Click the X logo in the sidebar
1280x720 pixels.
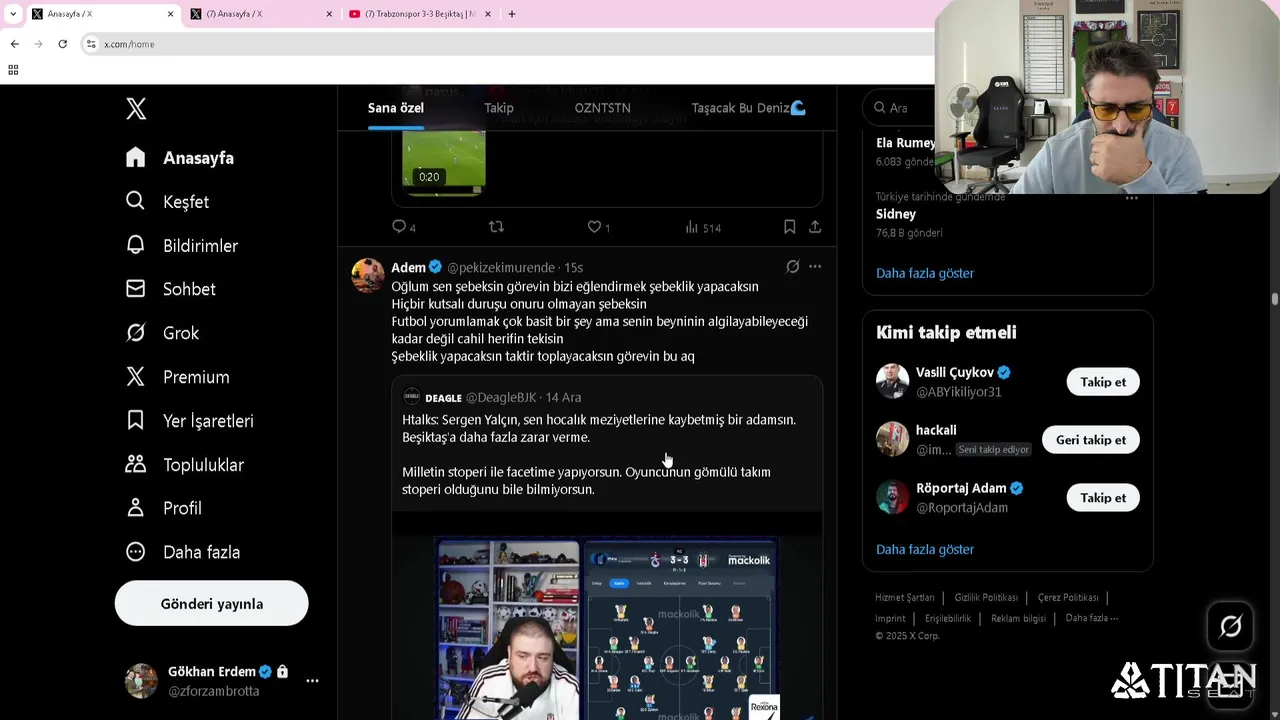[x=136, y=108]
